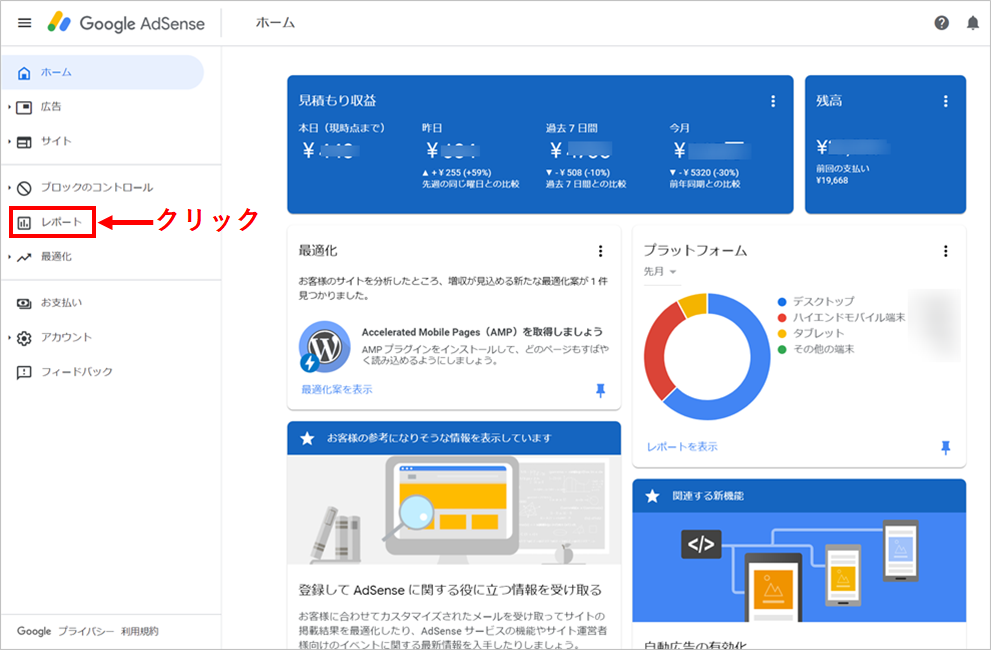Open more options on 最適化 card
This screenshot has height=650, width=991.
pos(600,251)
